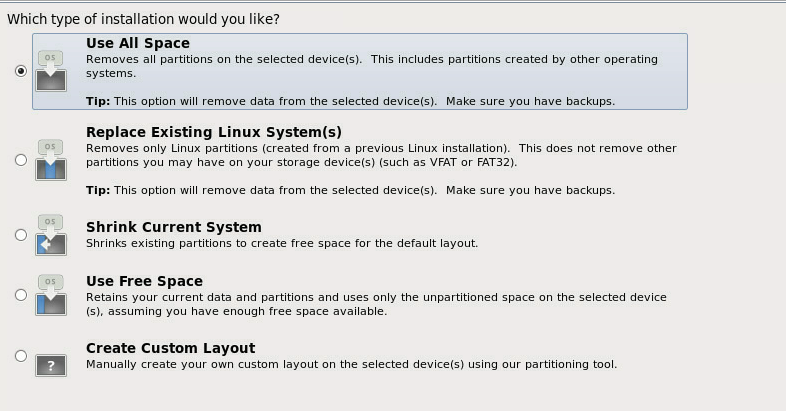The image size is (786, 411).
Task: Click the "Use Free Space" title text
Action: pos(144,281)
